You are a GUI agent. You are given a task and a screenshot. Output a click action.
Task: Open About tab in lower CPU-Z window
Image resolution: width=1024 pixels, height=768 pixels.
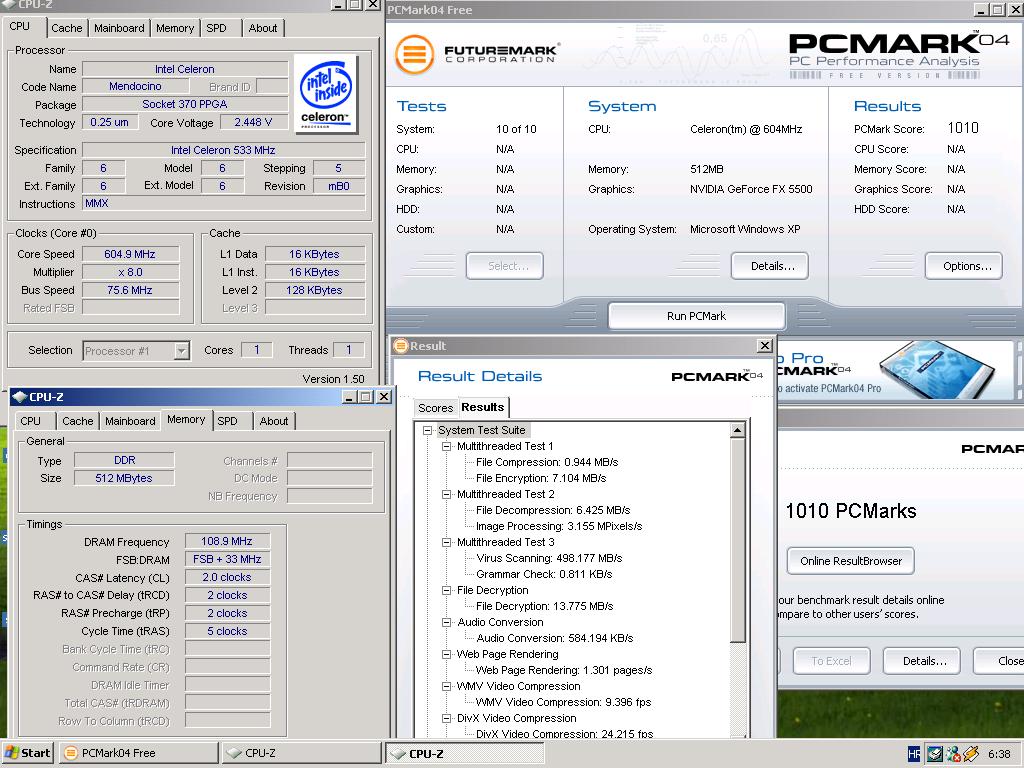click(274, 421)
